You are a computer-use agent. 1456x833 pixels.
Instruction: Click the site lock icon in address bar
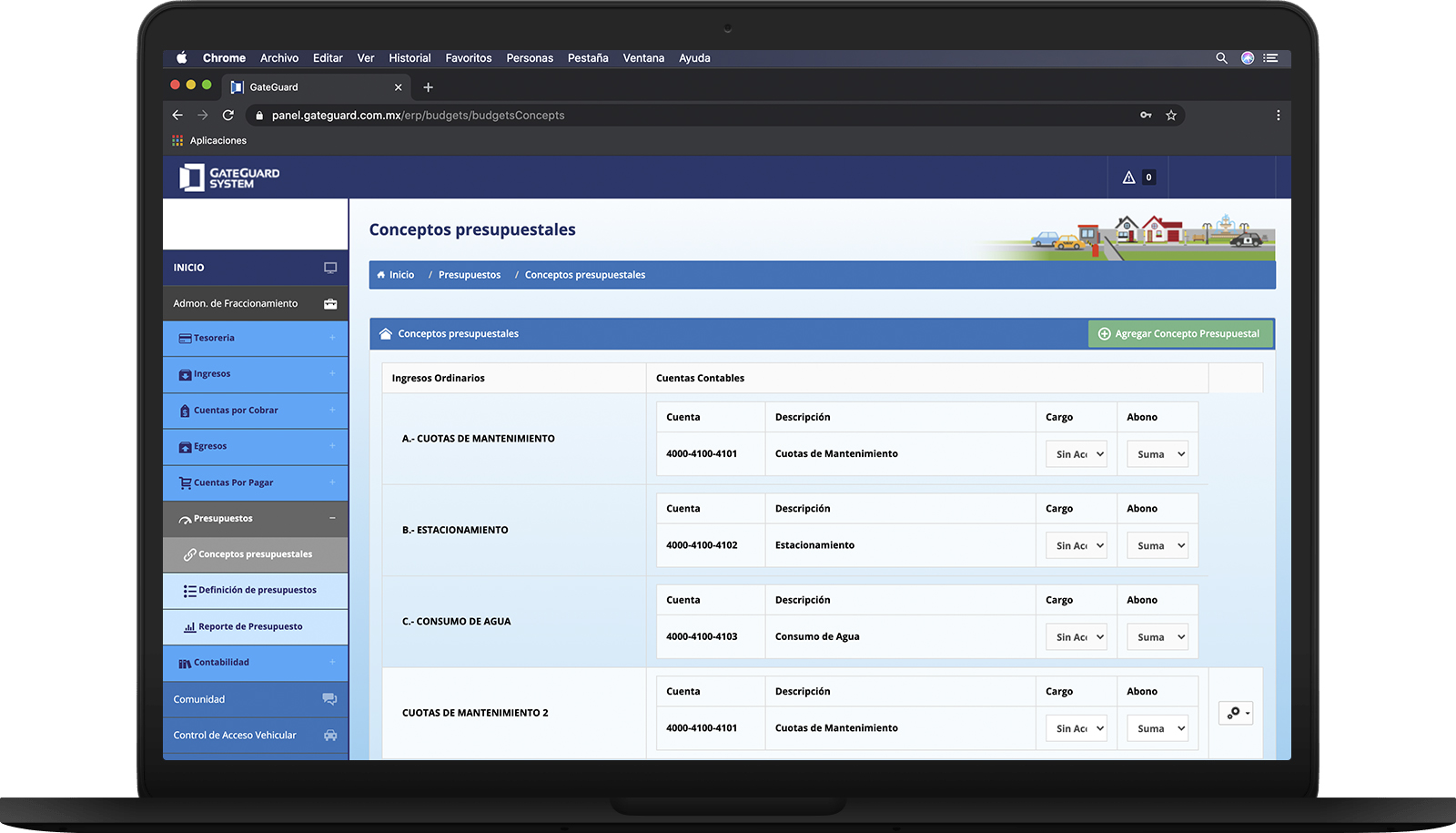259,116
